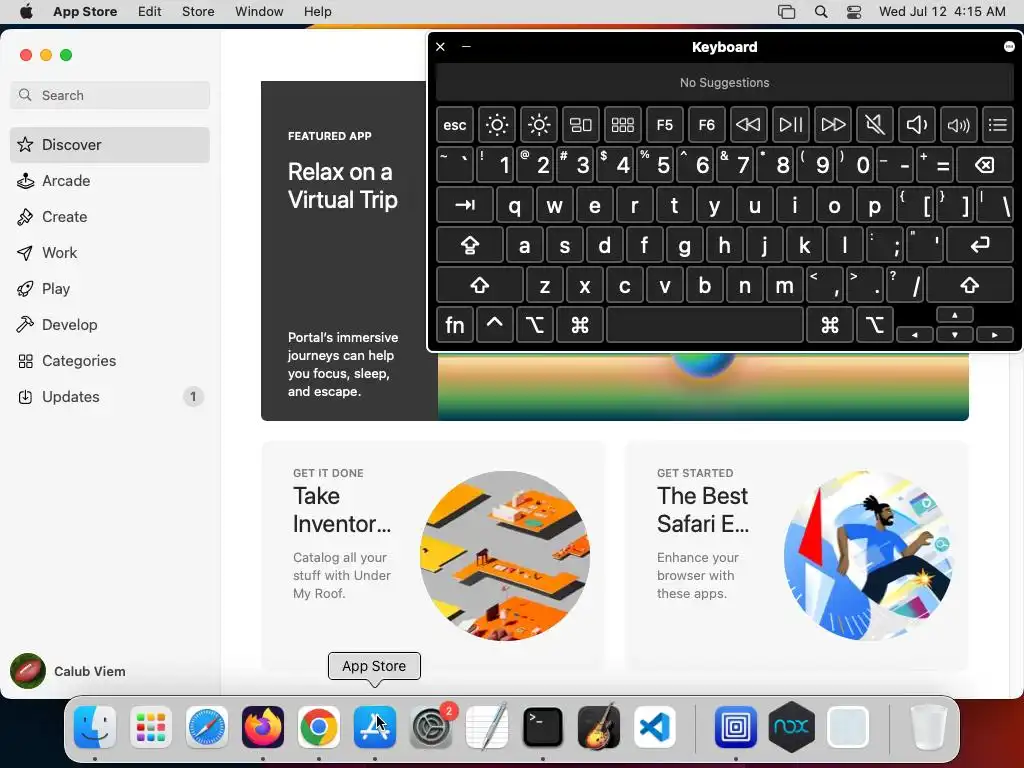1024x768 pixels.
Task: Launch Firefox from the Dock
Action: coord(263,727)
